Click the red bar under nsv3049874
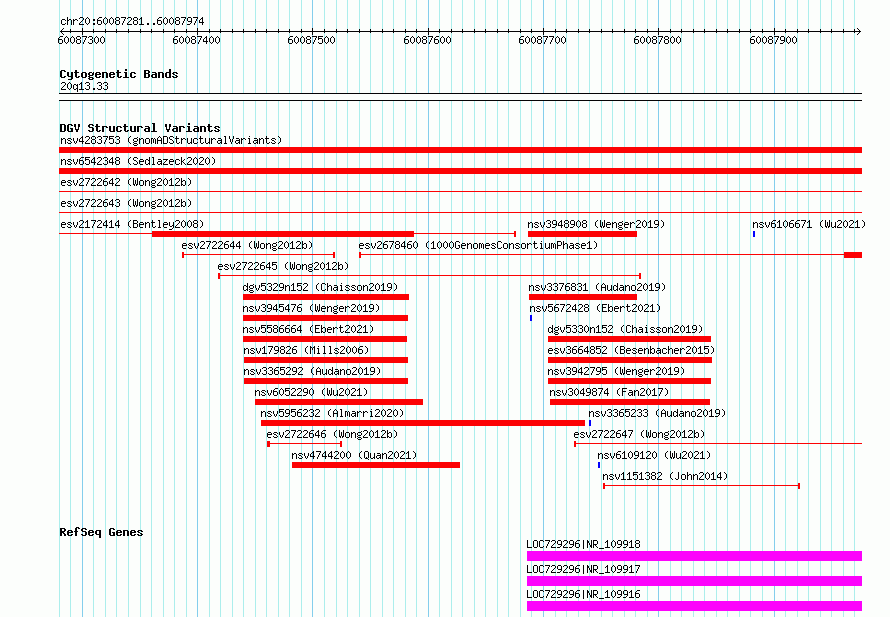 click(x=630, y=402)
